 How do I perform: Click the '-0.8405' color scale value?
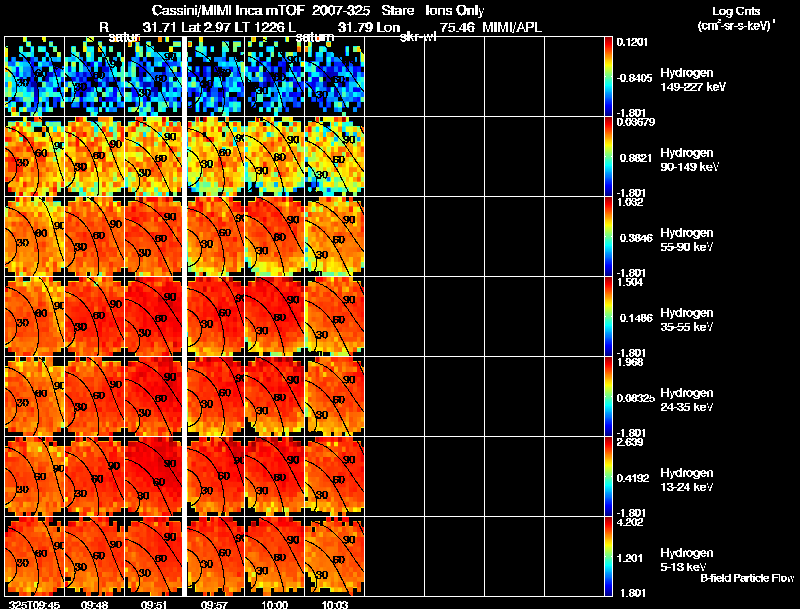634,78
